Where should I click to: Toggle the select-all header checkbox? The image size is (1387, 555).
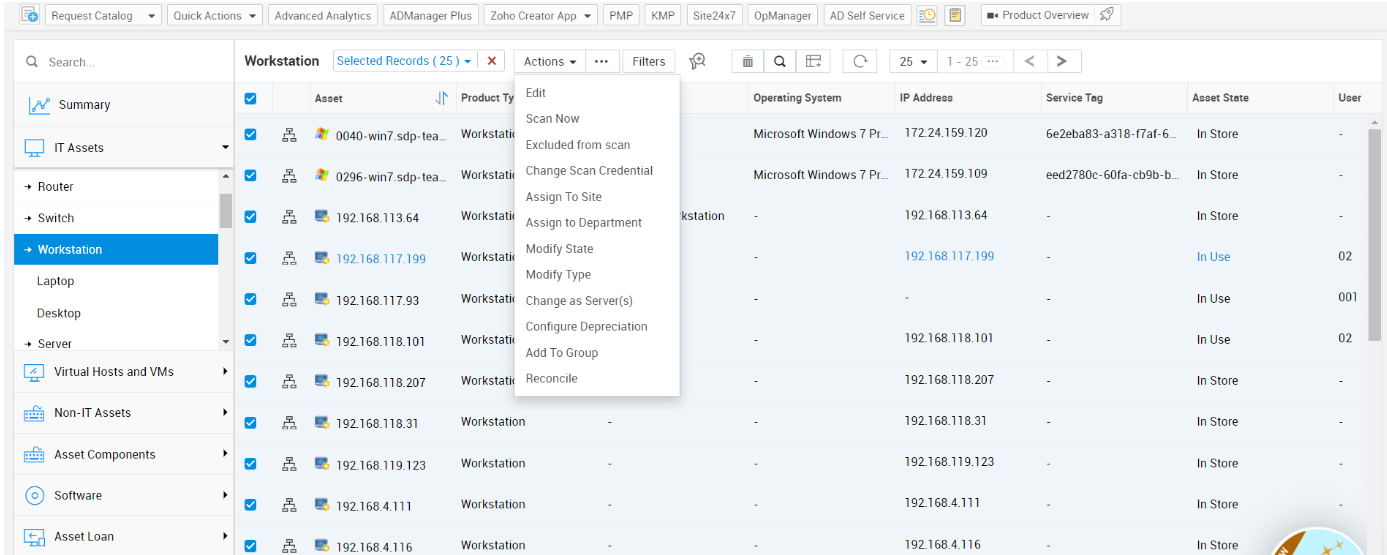coord(250,98)
